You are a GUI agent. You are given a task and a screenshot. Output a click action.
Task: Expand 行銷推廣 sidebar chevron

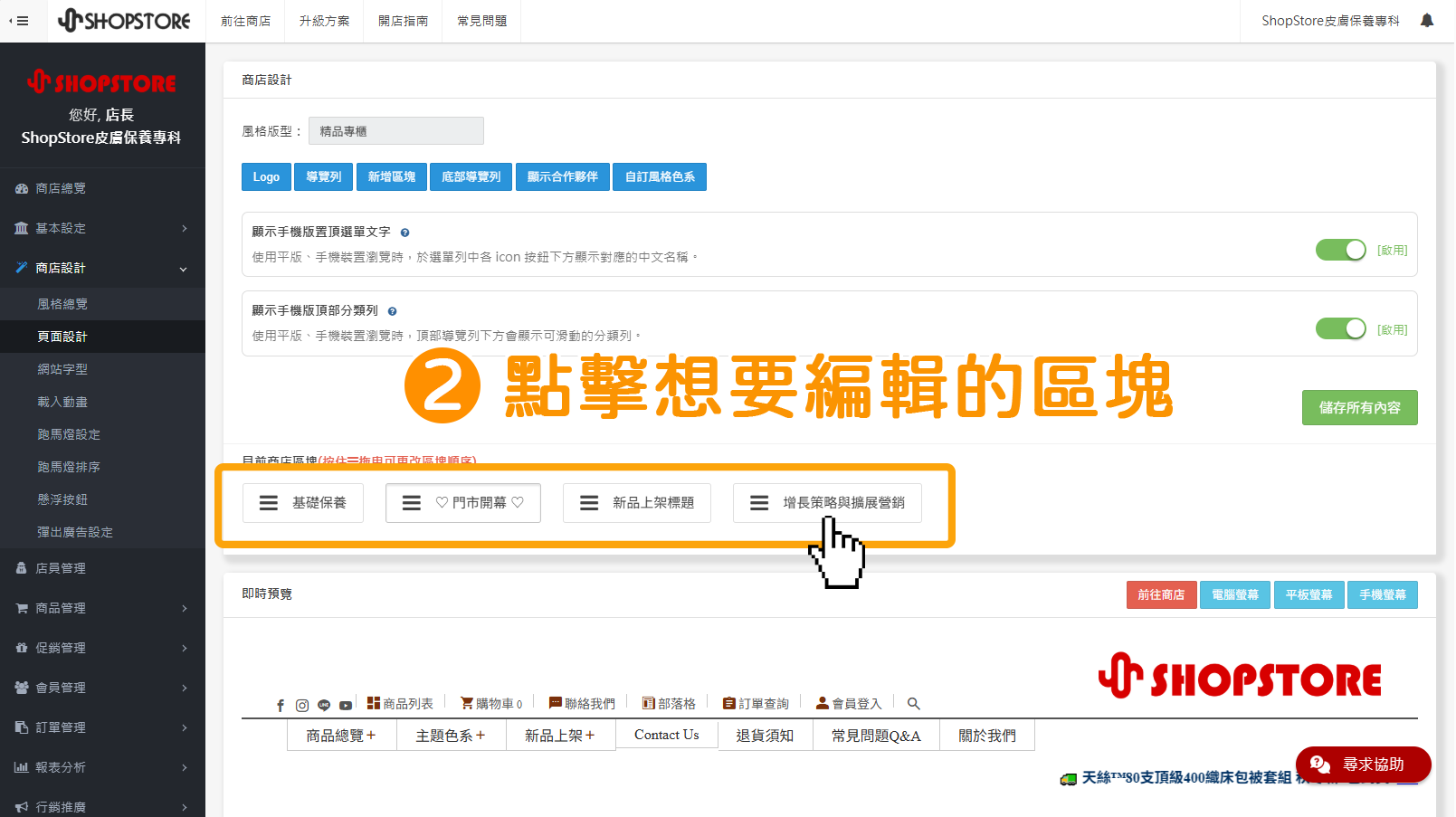point(184,807)
